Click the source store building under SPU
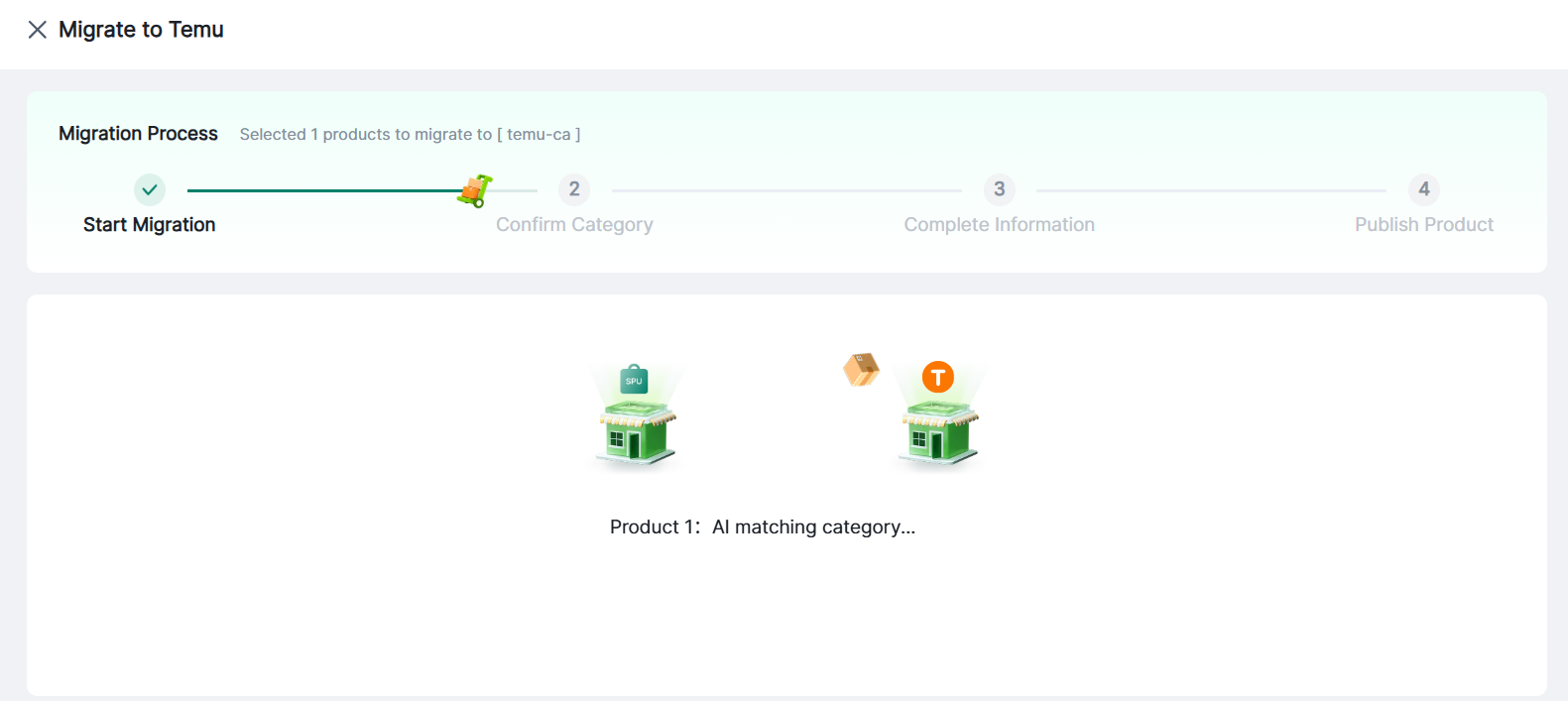The width and height of the screenshot is (1568, 701). tap(637, 432)
